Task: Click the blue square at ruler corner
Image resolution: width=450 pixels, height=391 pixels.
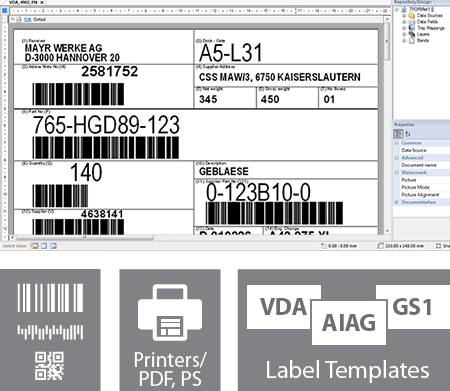Action: [x=5, y=11]
